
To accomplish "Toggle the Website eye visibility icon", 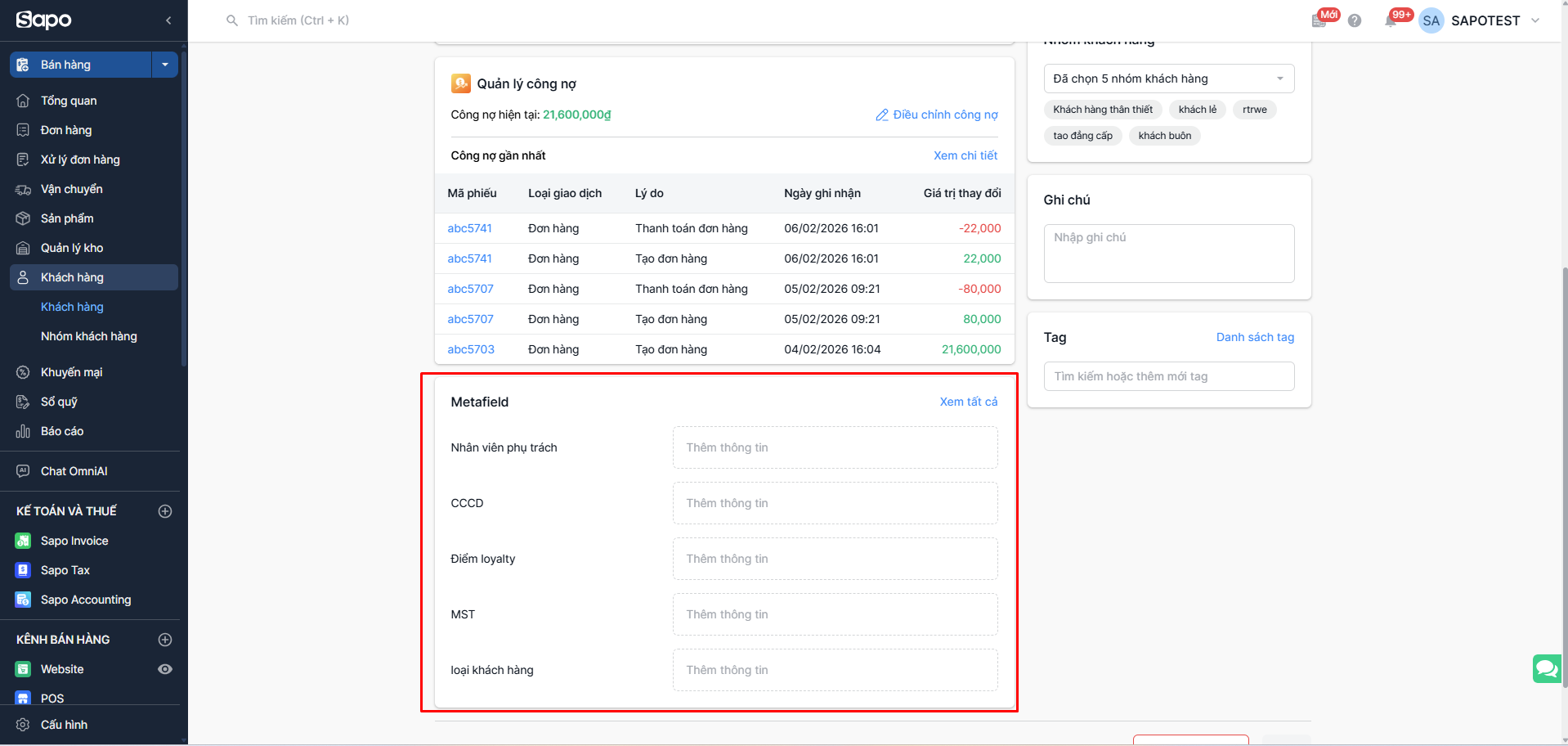I will [x=165, y=669].
